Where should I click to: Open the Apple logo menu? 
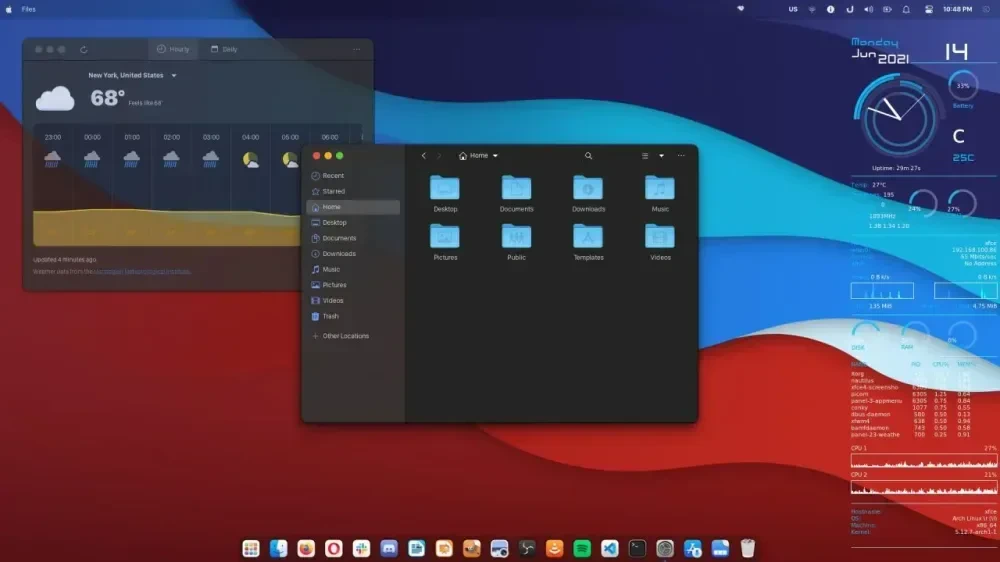tap(9, 10)
